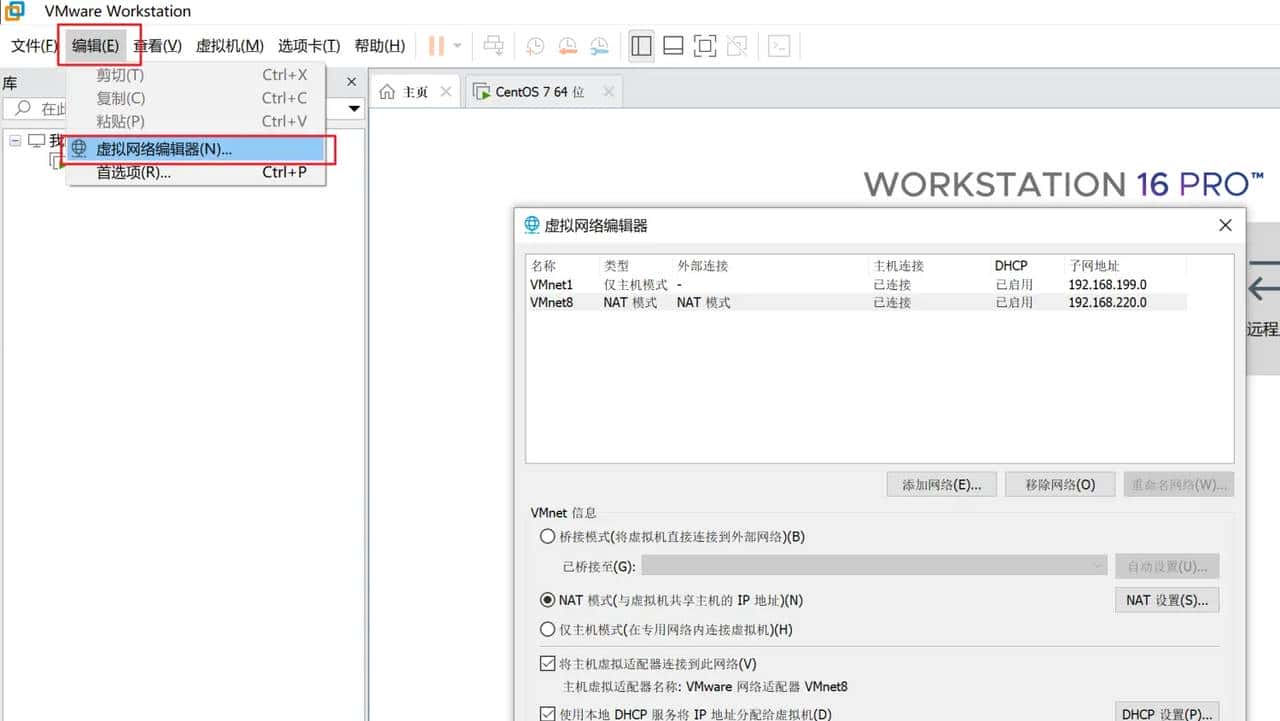Select the 仅主机模式 radio button

547,630
